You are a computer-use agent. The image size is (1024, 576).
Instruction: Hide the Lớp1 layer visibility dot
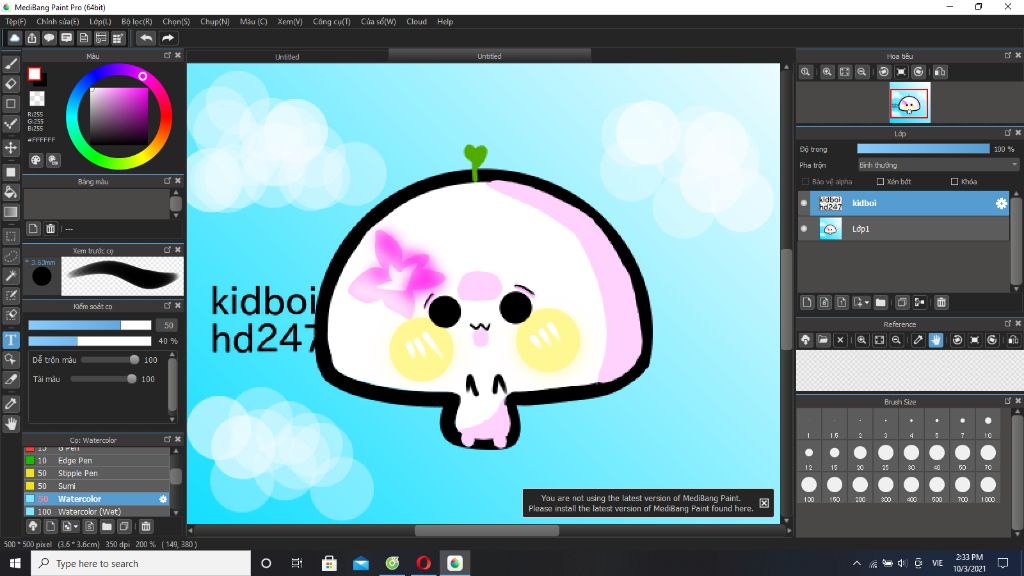[x=804, y=229]
